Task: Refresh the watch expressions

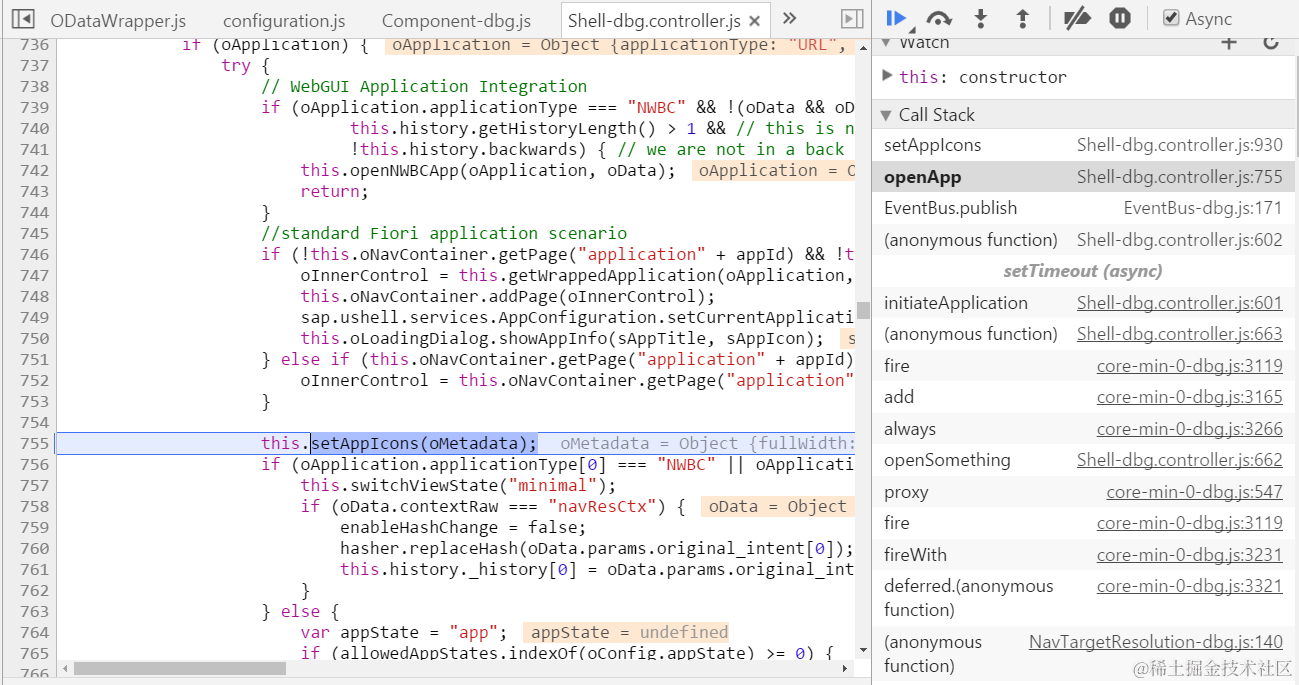Action: tap(1271, 42)
